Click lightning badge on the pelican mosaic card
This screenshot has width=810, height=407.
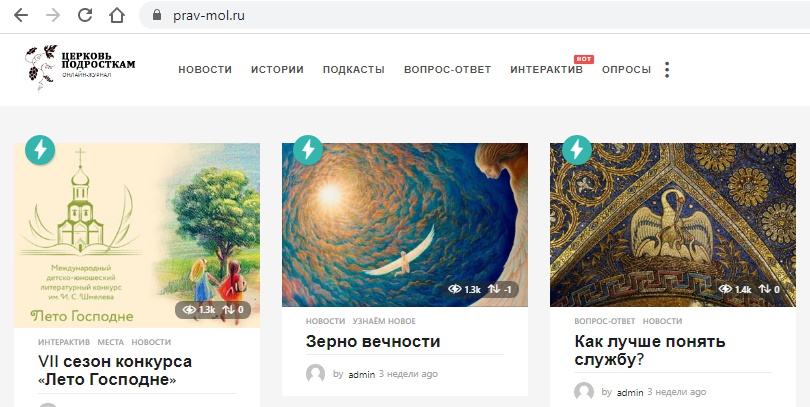pos(577,150)
